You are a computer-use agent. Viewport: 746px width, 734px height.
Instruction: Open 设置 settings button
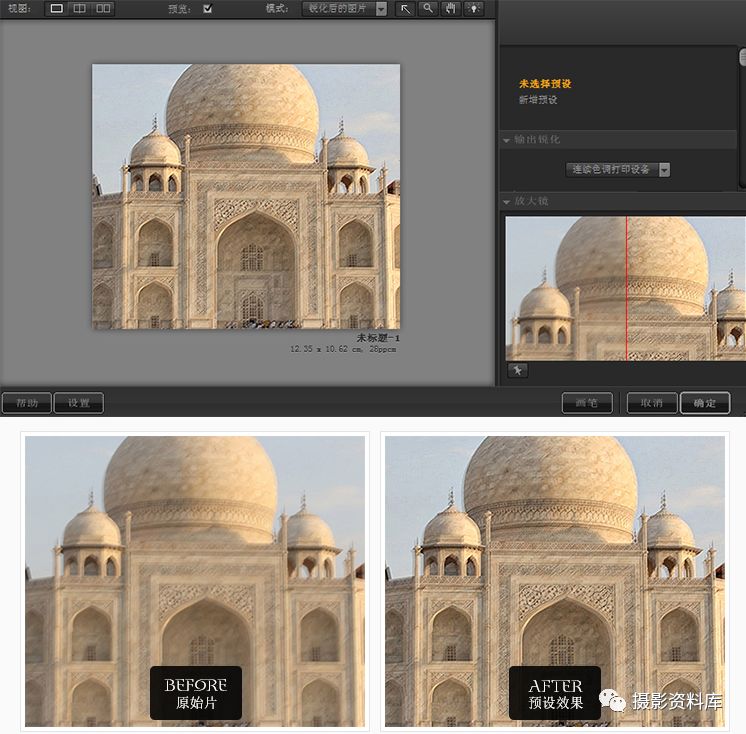click(78, 403)
